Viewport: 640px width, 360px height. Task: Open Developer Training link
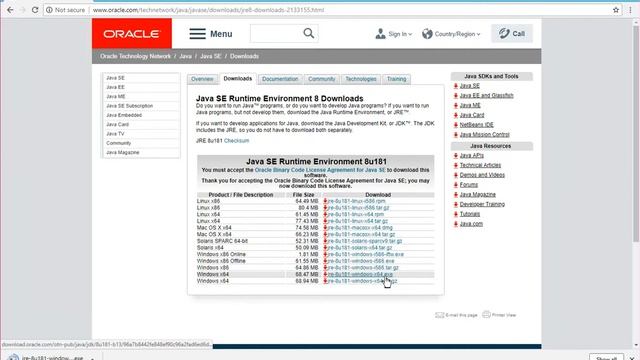pyautogui.click(x=482, y=204)
